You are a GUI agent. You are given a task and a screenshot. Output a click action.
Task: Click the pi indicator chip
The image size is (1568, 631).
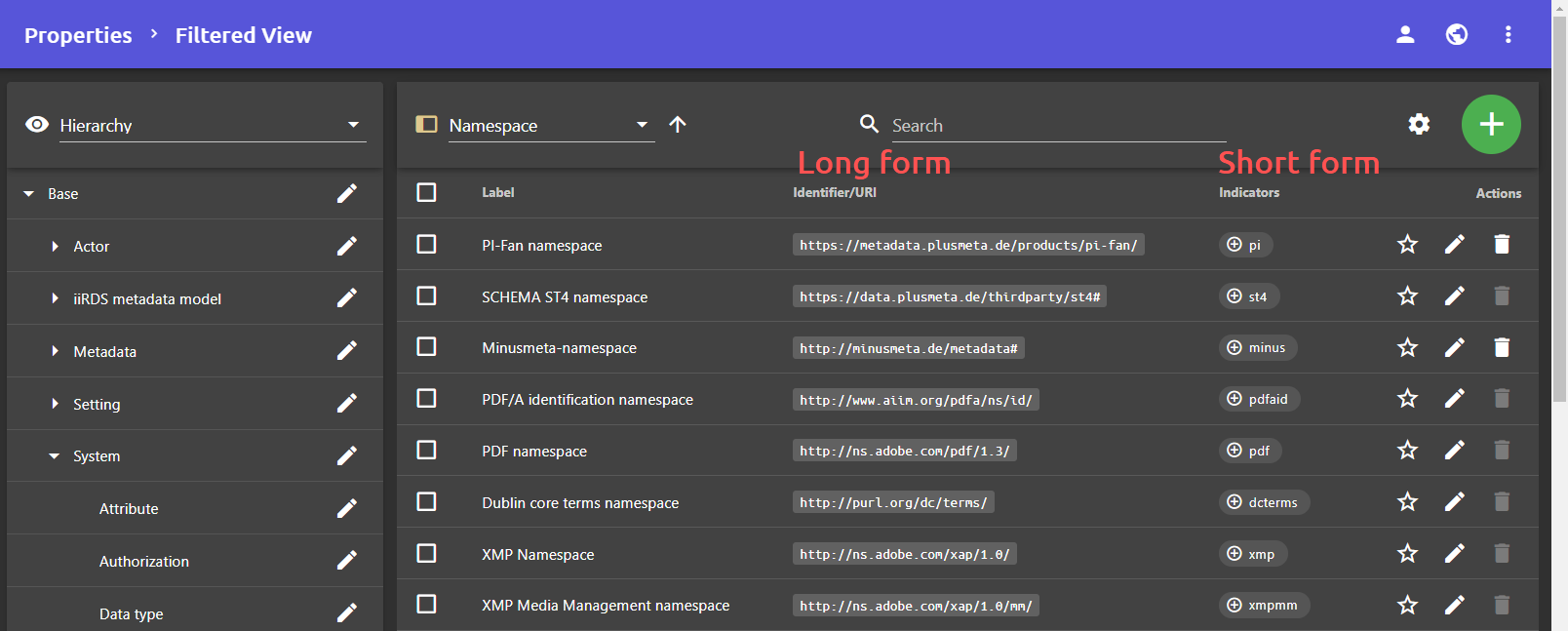point(1245,245)
